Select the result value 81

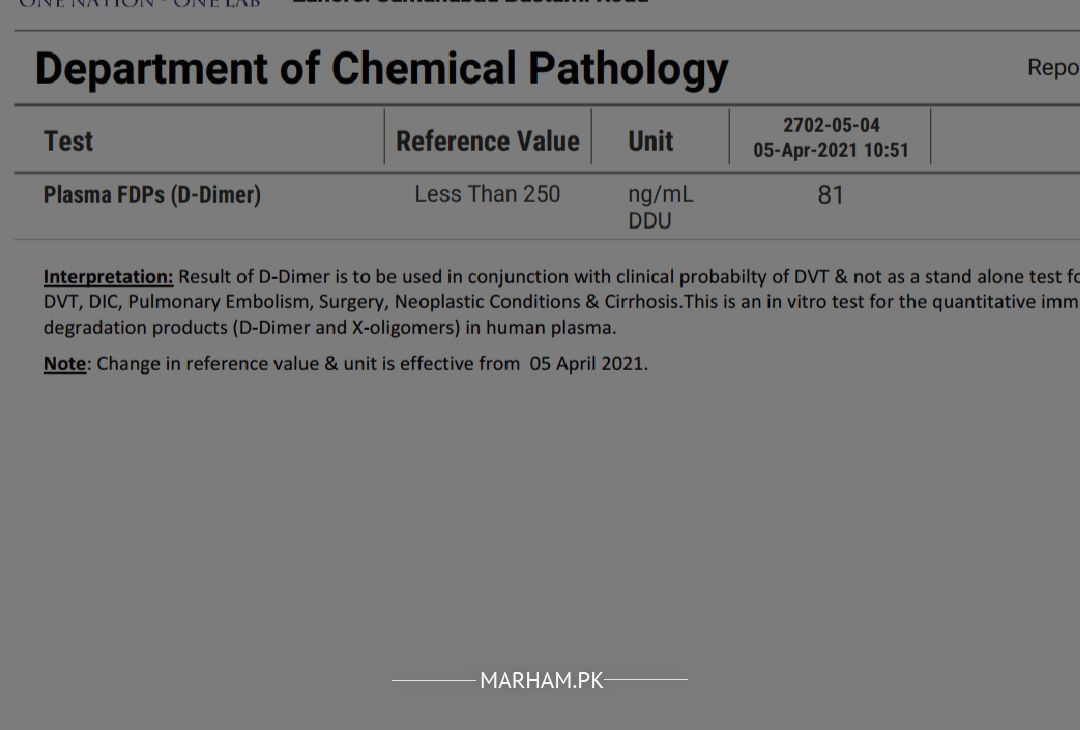point(831,196)
